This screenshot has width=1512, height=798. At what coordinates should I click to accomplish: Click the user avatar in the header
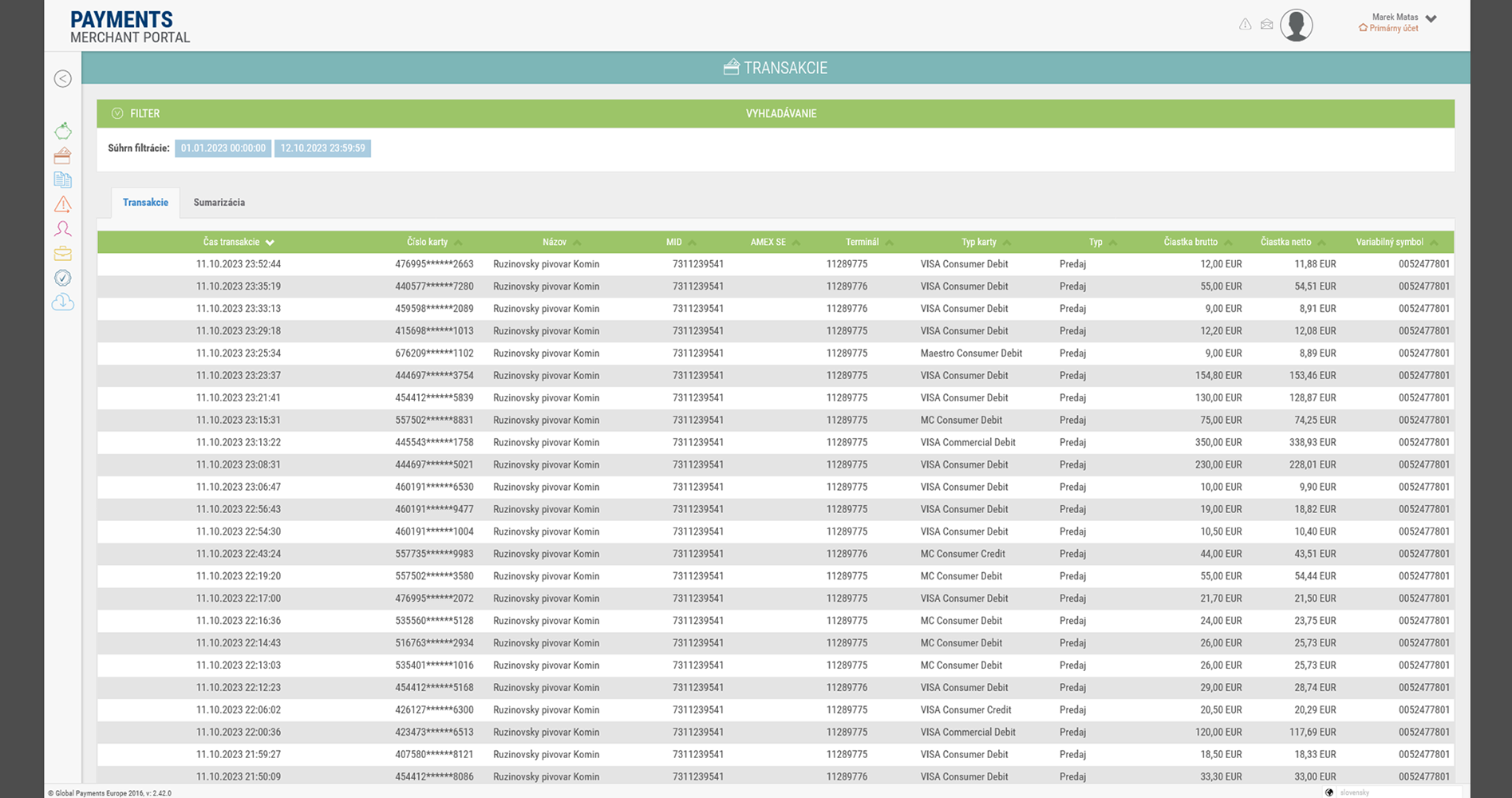click(1297, 25)
